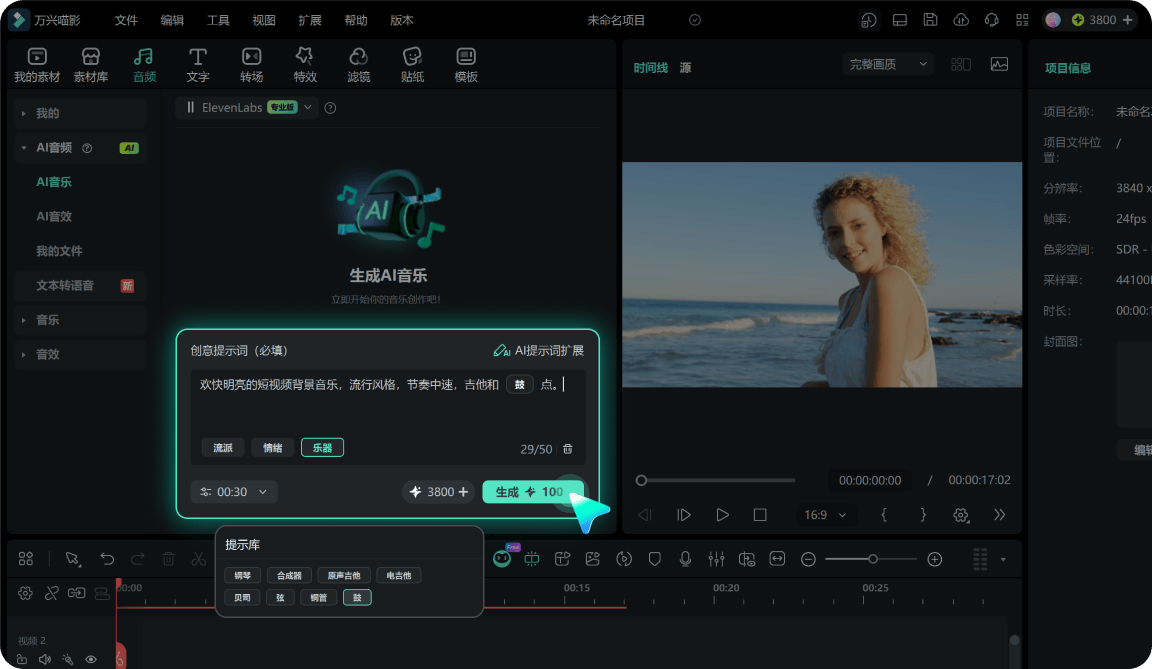Image resolution: width=1152 pixels, height=669 pixels.
Task: Click the timeline zoom slider handle
Action: 873,560
